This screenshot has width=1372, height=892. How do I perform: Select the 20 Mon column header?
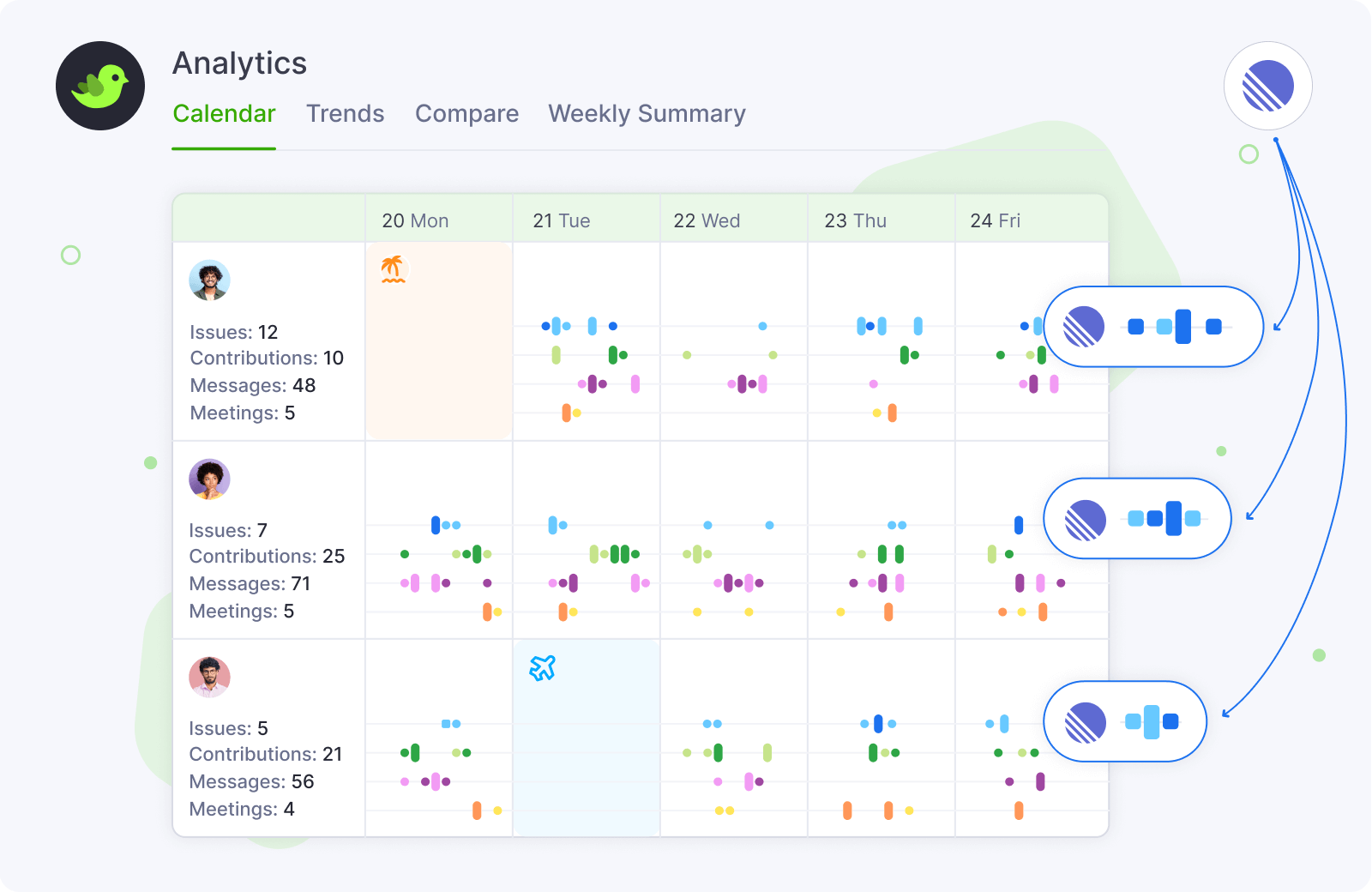415,220
